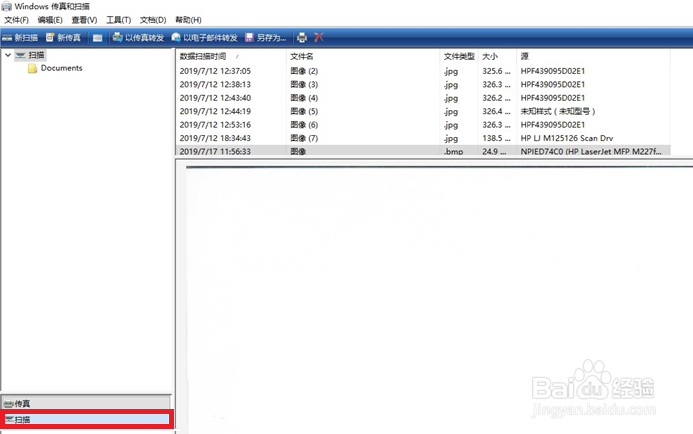Select the 扫描 root tree item
The image size is (693, 434).
pyautogui.click(x=30, y=55)
